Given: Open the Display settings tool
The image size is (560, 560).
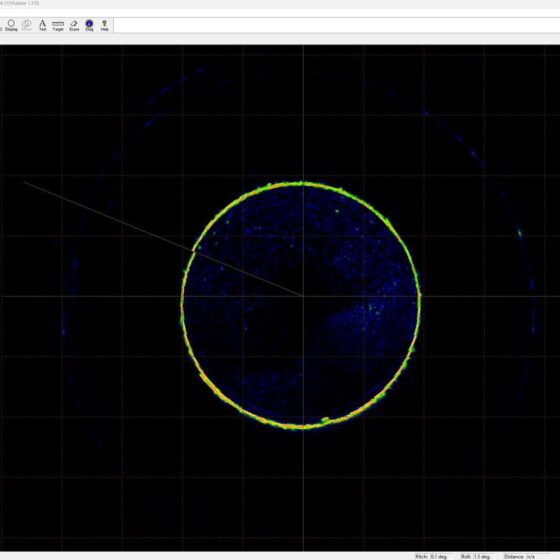Looking at the screenshot, I should coord(11,25).
